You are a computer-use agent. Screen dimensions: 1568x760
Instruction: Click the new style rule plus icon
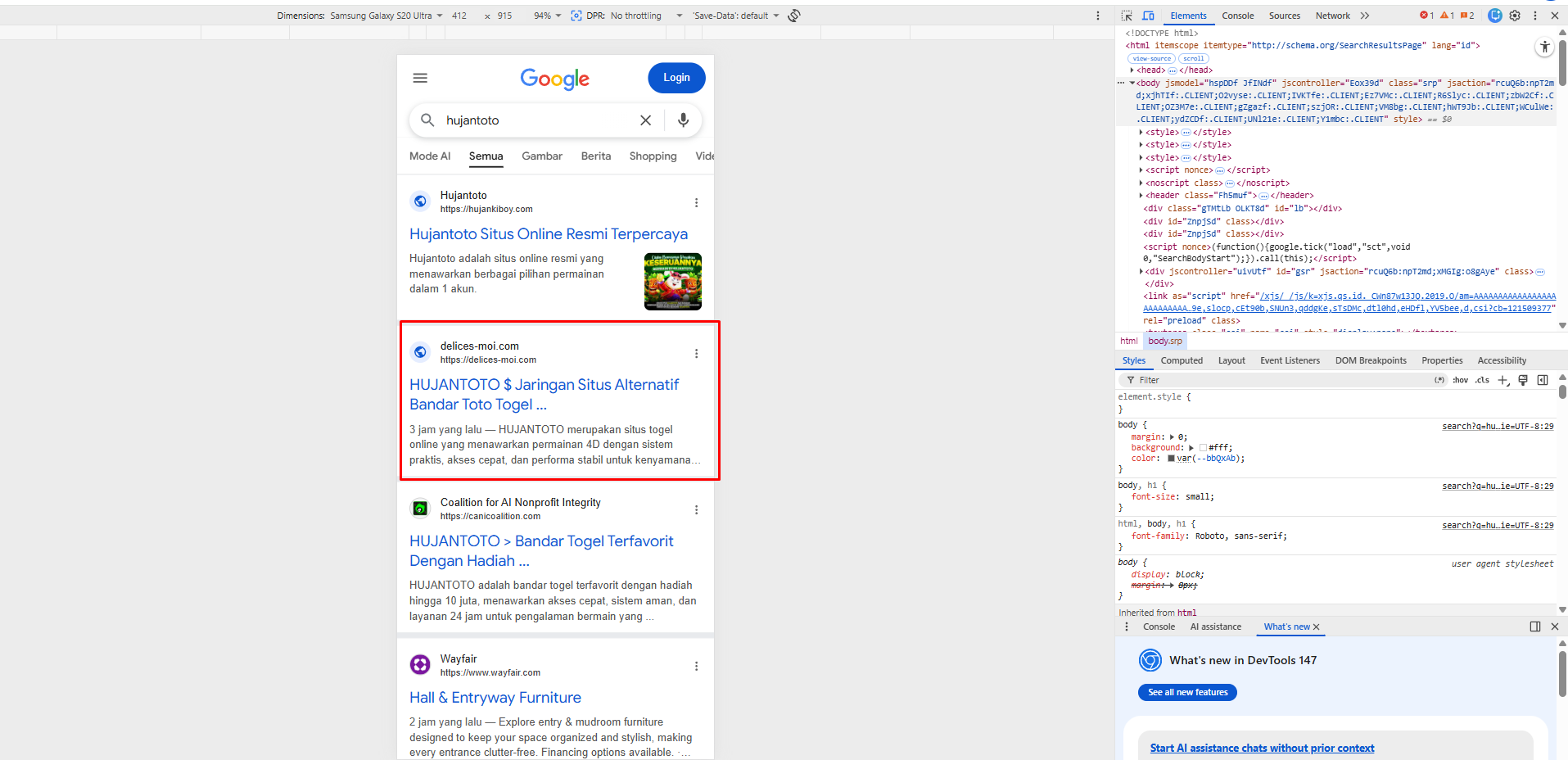[x=1502, y=380]
